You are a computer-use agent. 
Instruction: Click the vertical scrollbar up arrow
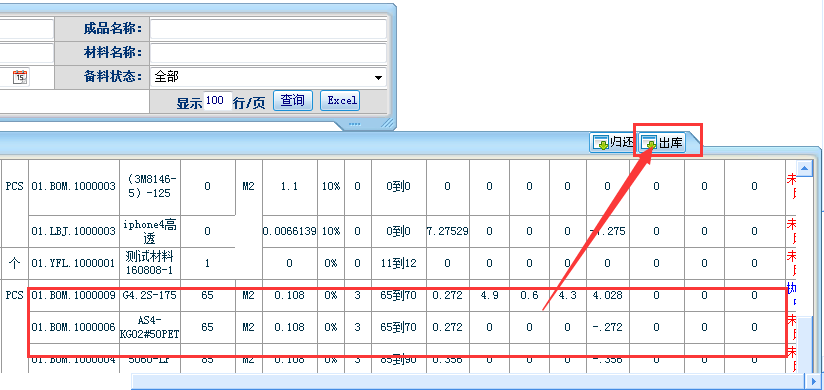[804, 169]
